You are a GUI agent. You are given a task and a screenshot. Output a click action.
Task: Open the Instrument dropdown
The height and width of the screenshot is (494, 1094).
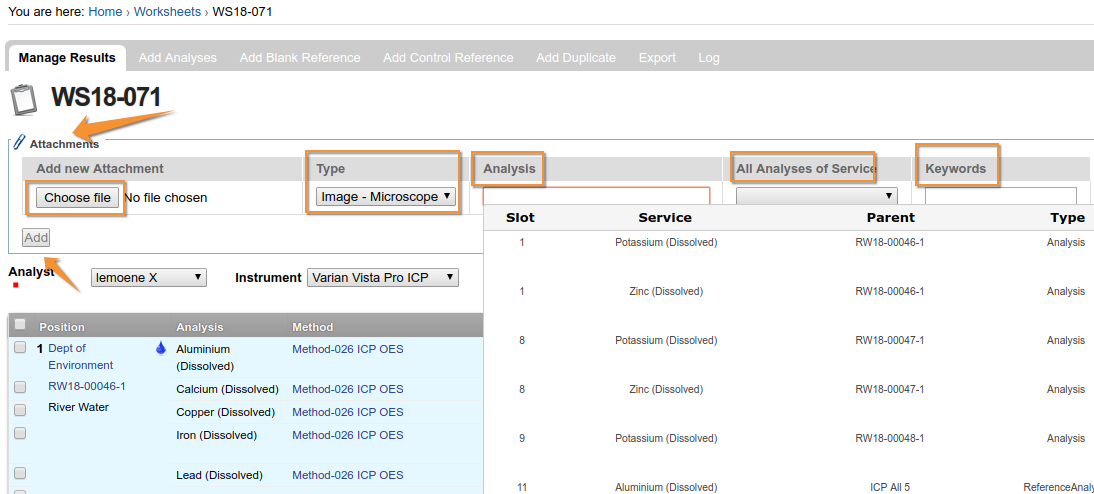coord(382,277)
